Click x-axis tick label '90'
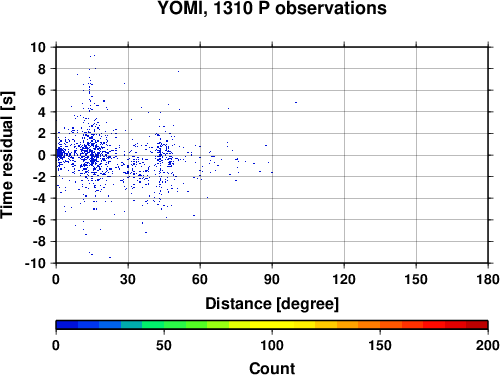500x375 pixels. coord(272,279)
